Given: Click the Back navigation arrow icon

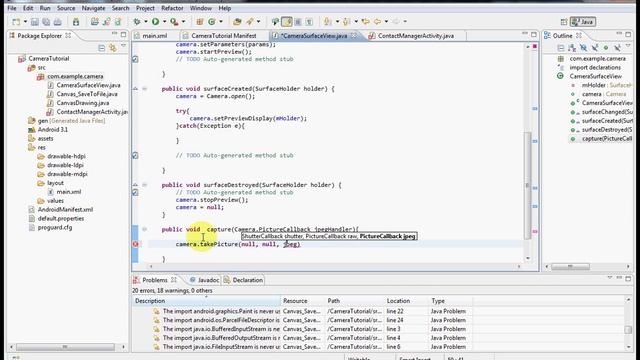Looking at the screenshot, I should pos(378,22).
